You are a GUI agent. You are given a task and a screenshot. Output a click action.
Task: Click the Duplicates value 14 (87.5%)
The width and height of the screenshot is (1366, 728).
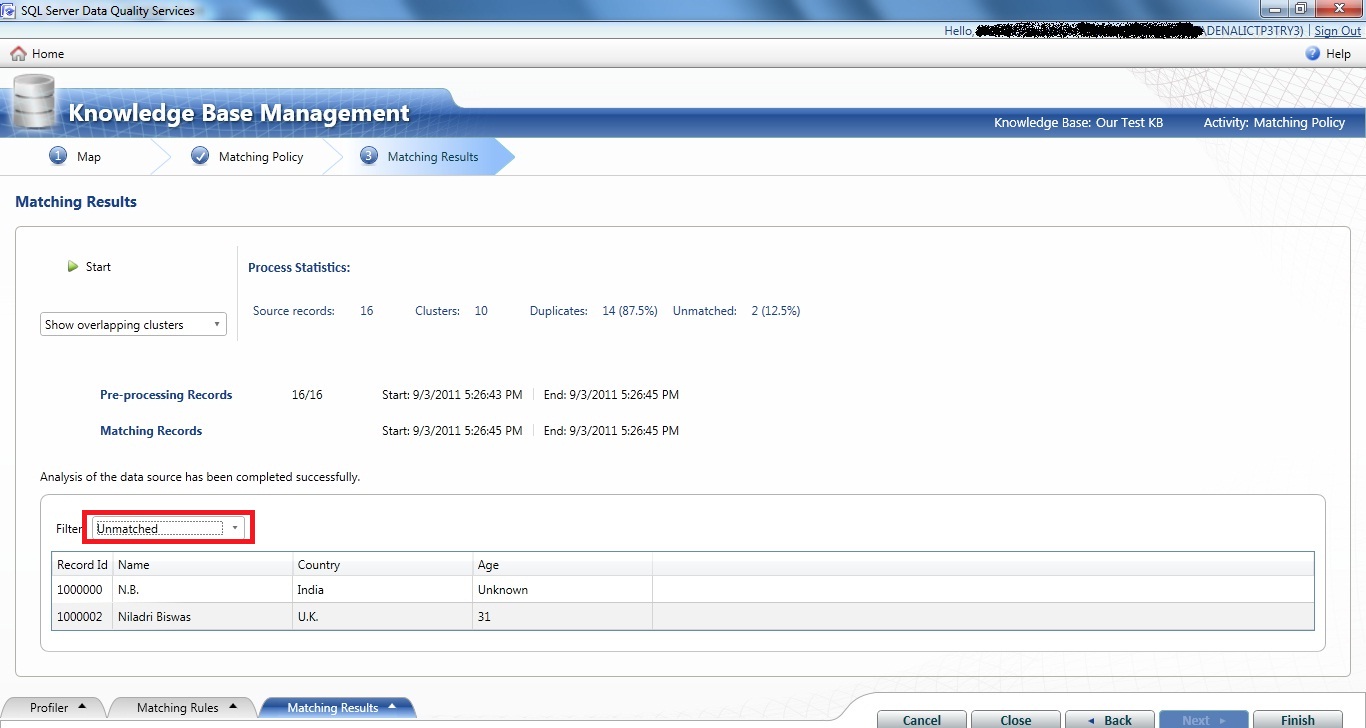tap(630, 311)
